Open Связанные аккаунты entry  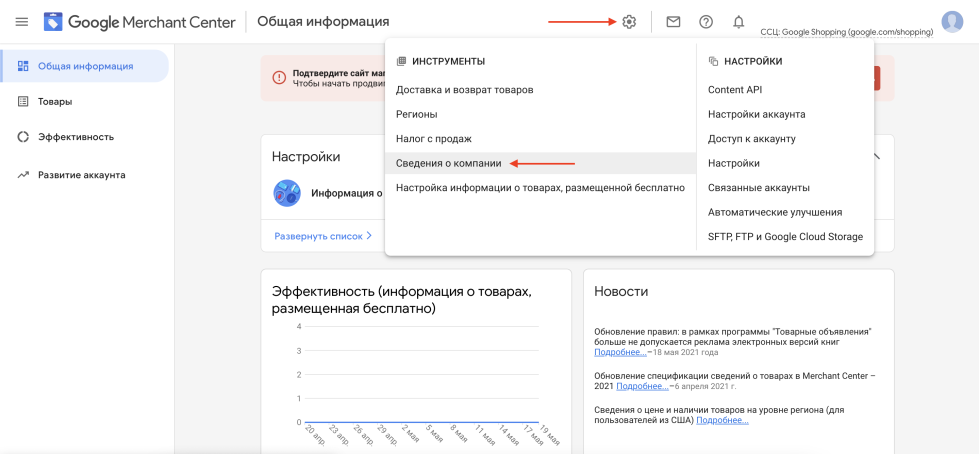(759, 187)
